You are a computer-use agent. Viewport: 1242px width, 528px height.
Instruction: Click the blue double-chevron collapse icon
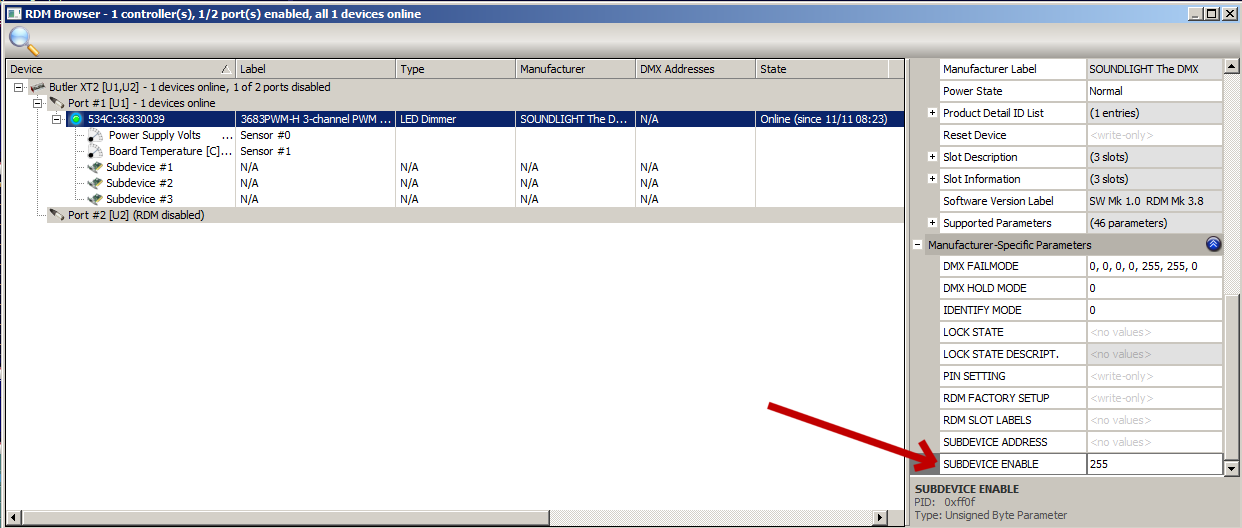(x=1212, y=244)
